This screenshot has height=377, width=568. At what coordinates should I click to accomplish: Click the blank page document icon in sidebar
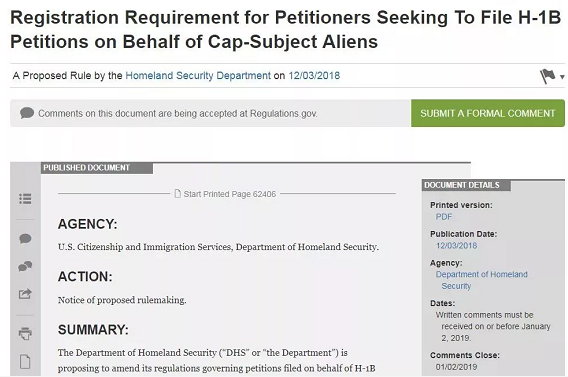point(25,361)
